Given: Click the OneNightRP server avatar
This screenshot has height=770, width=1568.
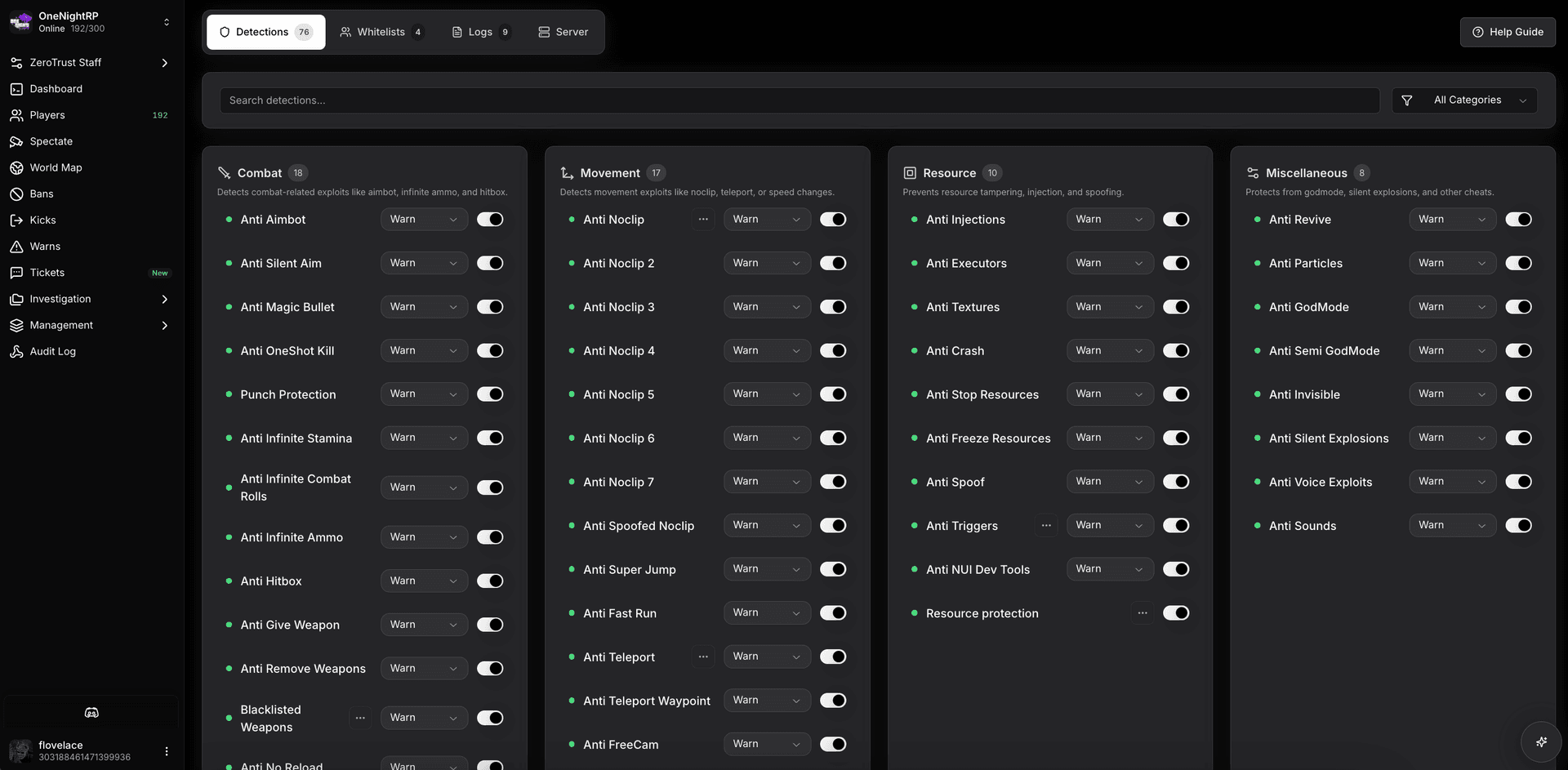Looking at the screenshot, I should coord(20,22).
